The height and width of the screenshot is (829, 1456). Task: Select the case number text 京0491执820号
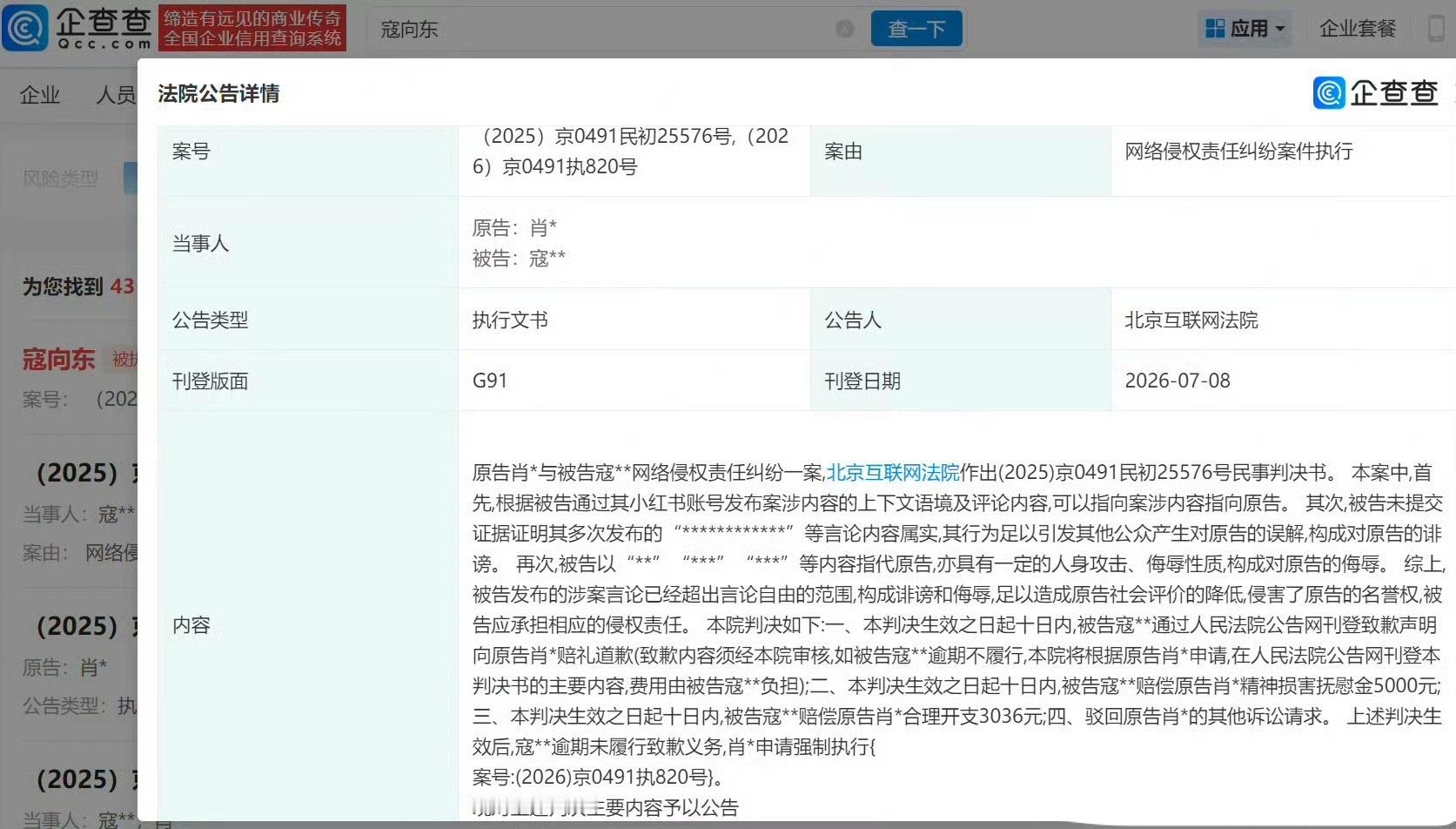(x=569, y=166)
